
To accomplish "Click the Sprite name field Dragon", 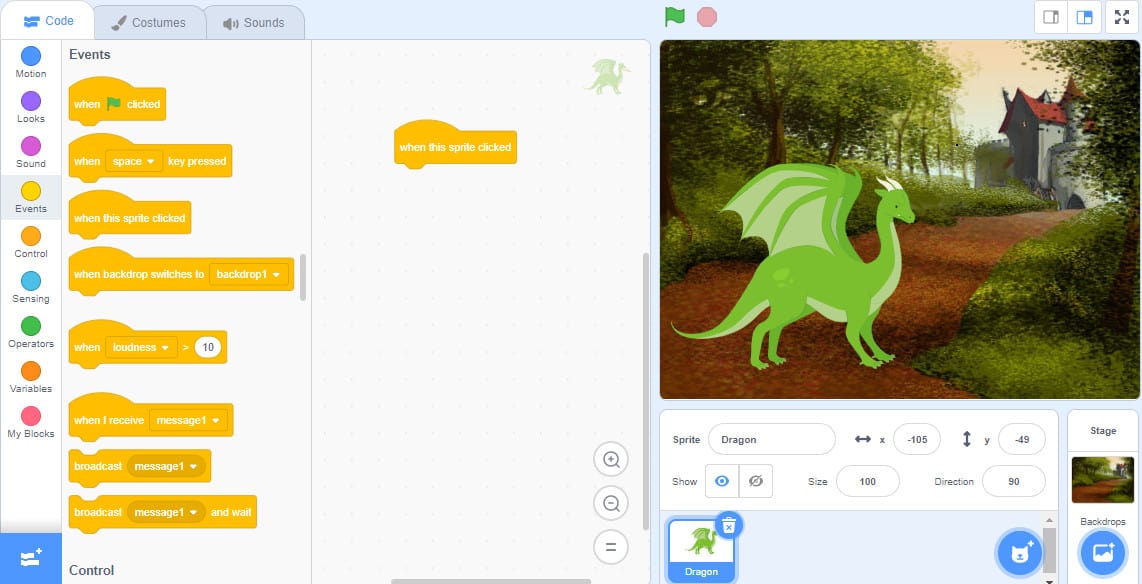I will coord(771,439).
